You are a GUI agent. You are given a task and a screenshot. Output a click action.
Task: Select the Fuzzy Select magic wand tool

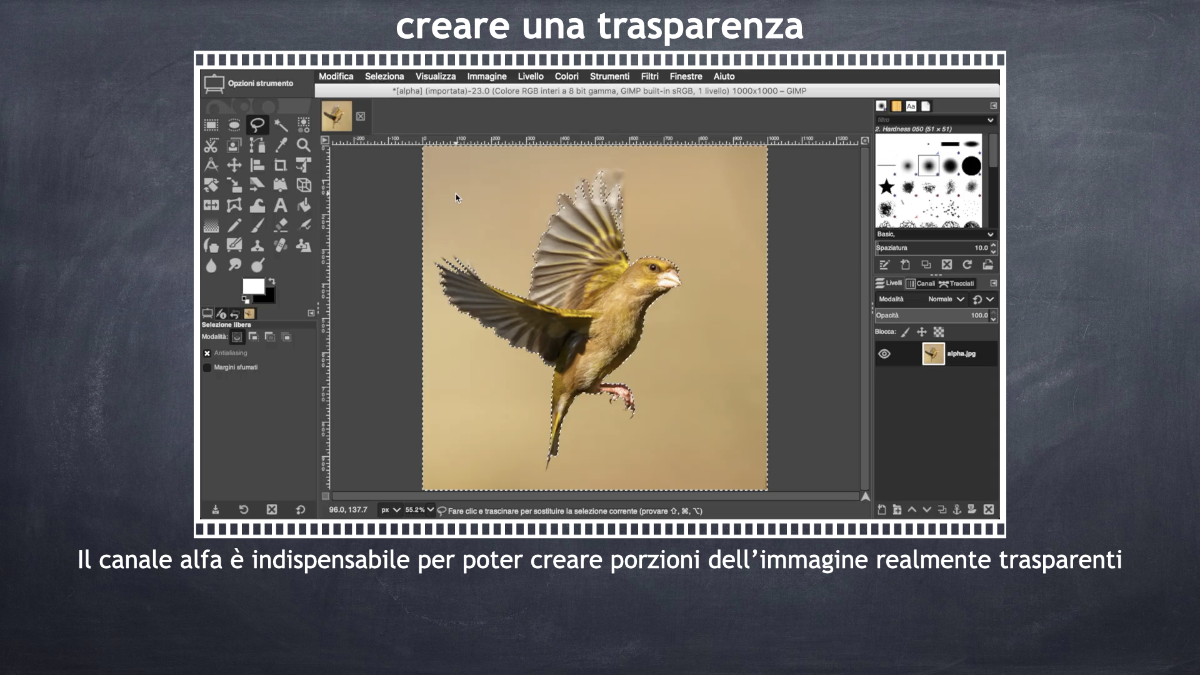pos(281,125)
